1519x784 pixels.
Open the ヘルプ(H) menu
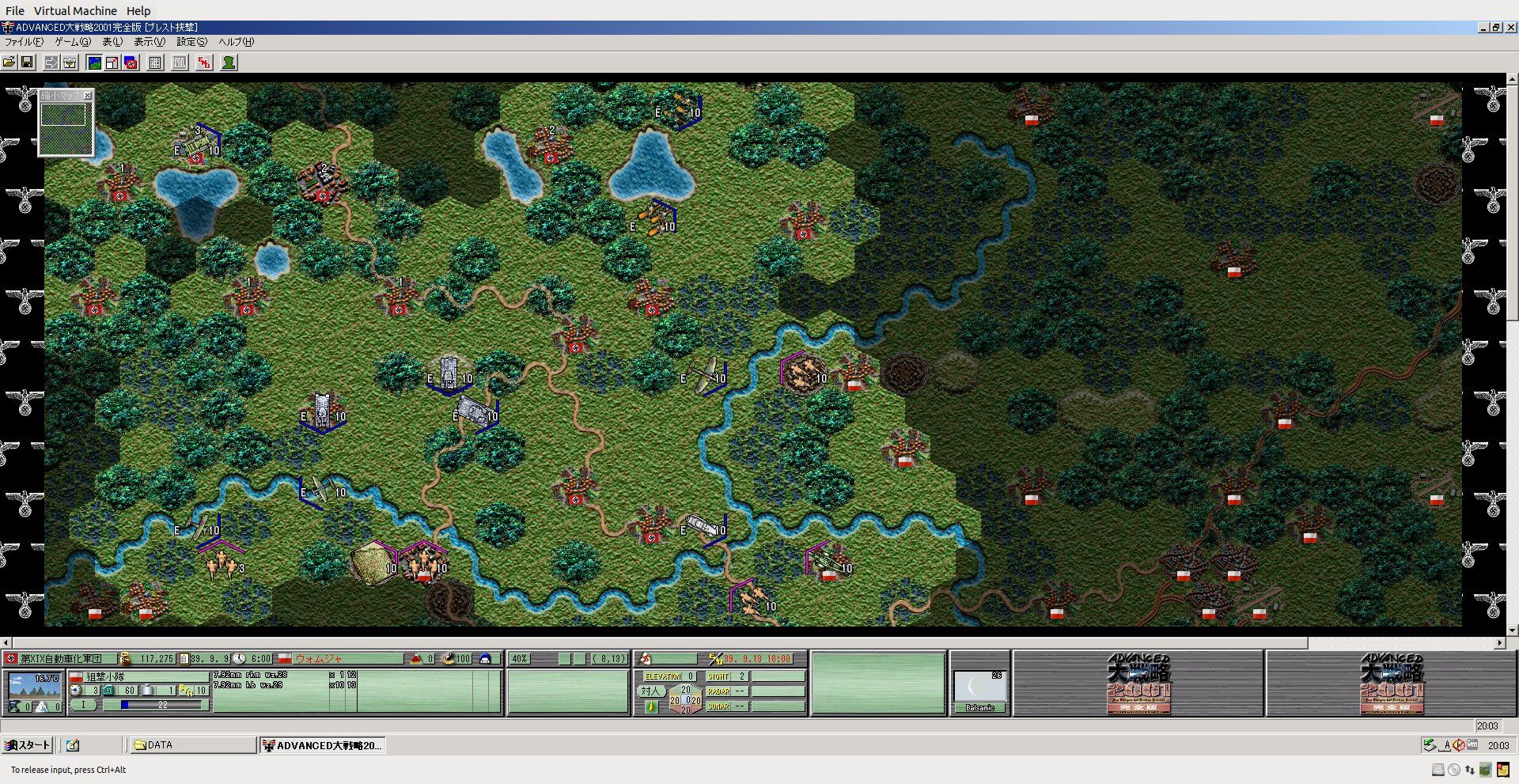tap(237, 42)
